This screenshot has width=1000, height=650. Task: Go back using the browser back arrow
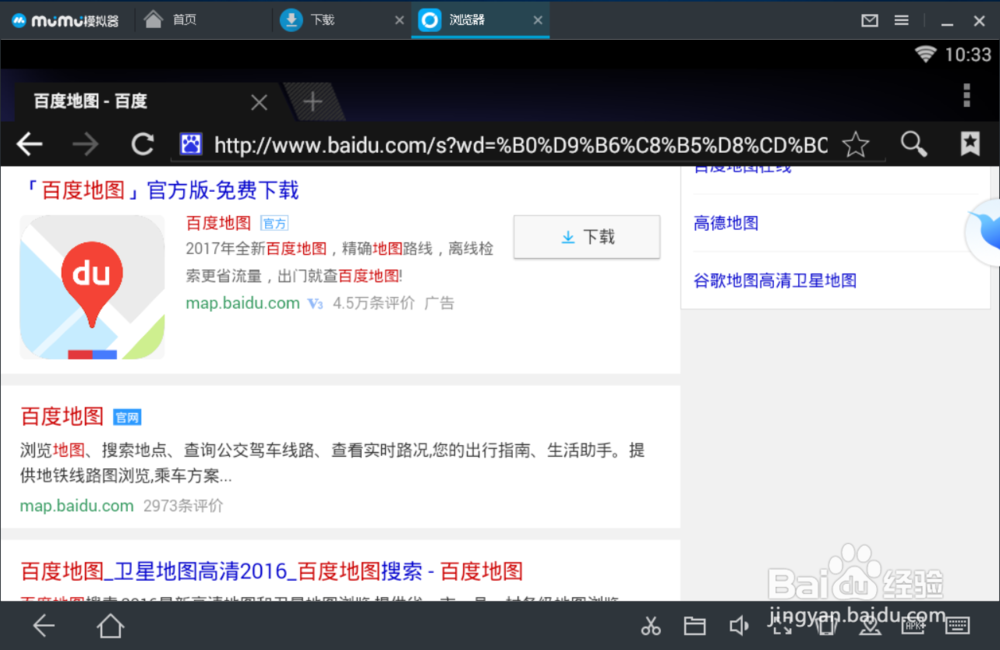[29, 145]
